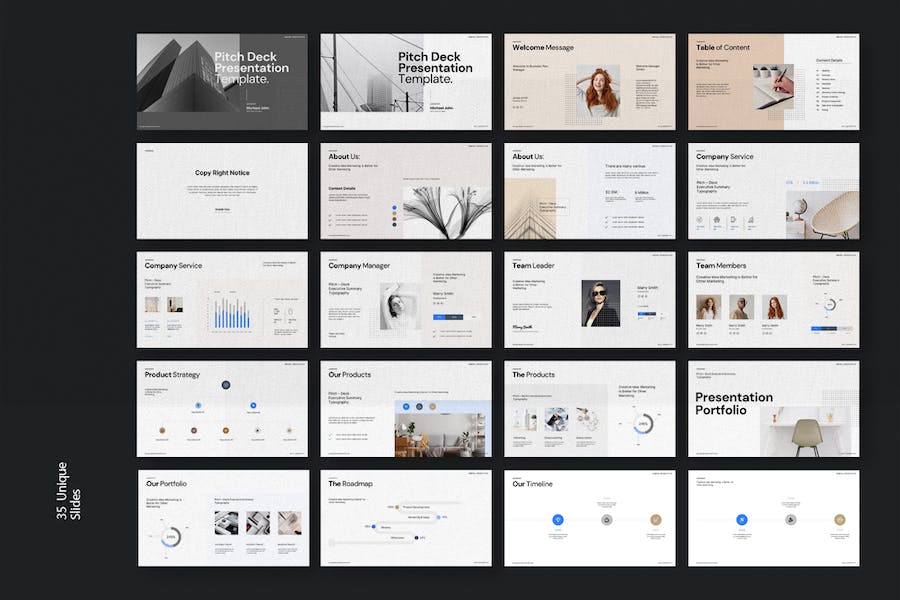Click the Team Leader portrait photo
Image resolution: width=900 pixels, height=600 pixels.
tap(601, 303)
